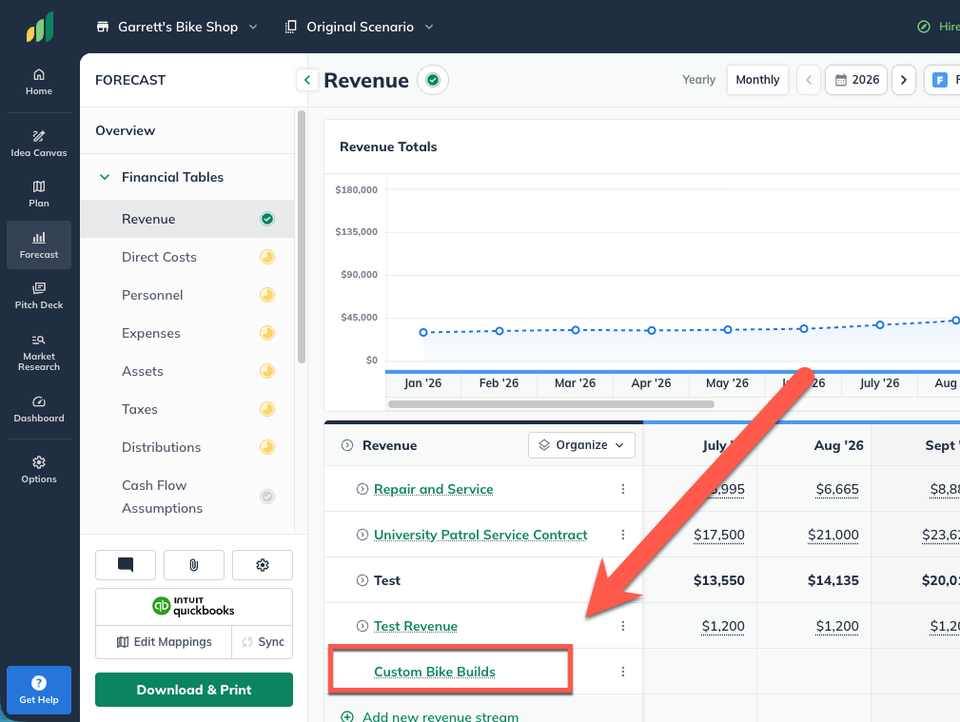This screenshot has height=722, width=960.
Task: Click the paperclip attachments button
Action: coord(193,565)
